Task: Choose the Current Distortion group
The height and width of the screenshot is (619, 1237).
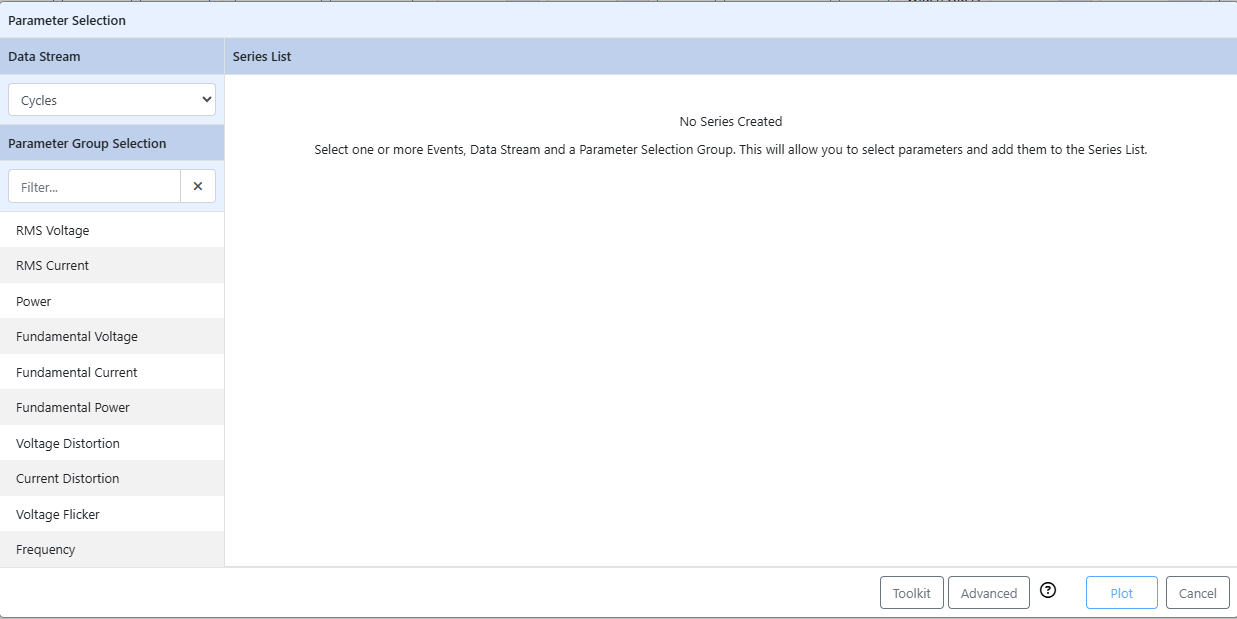Action: [112, 478]
